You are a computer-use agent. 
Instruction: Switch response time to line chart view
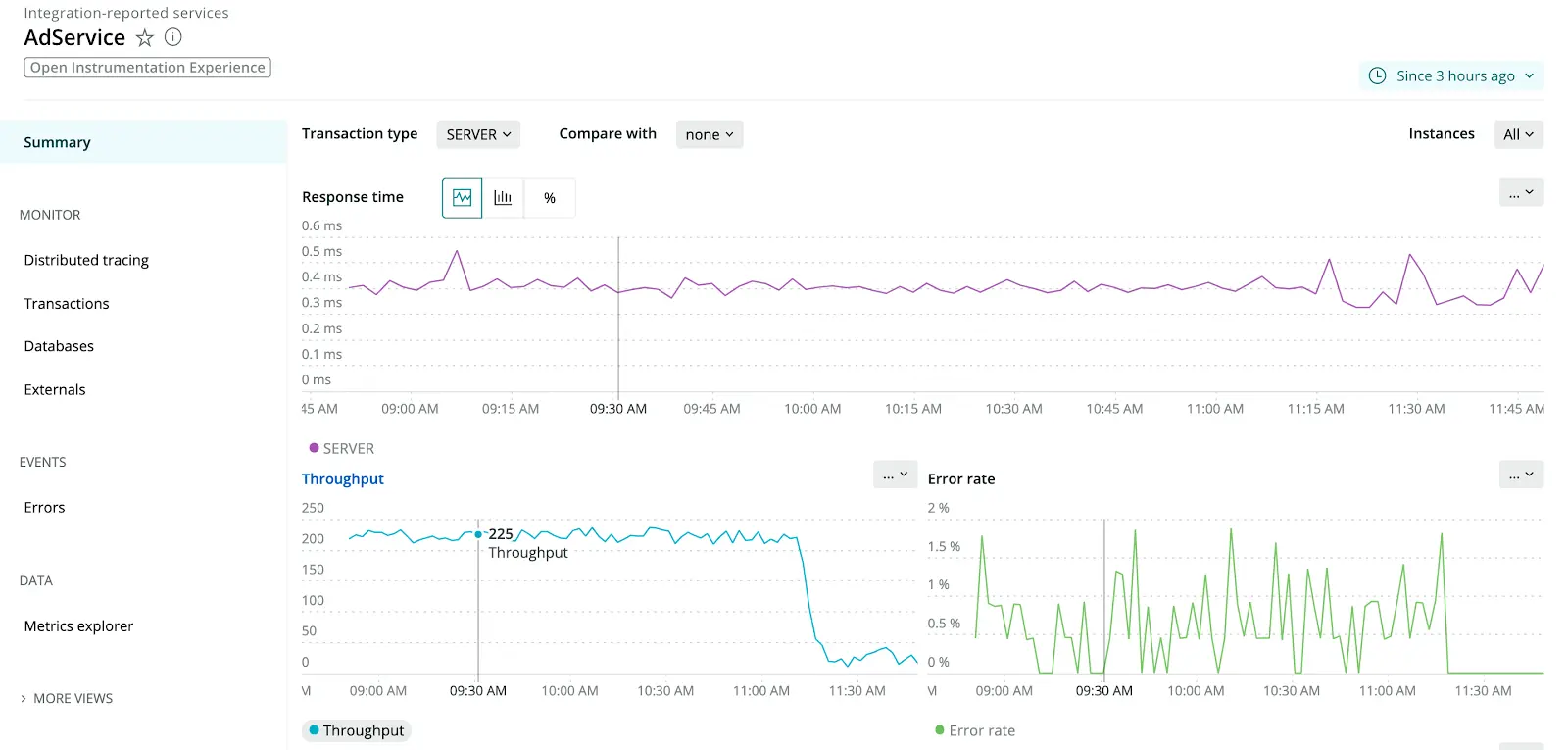462,198
